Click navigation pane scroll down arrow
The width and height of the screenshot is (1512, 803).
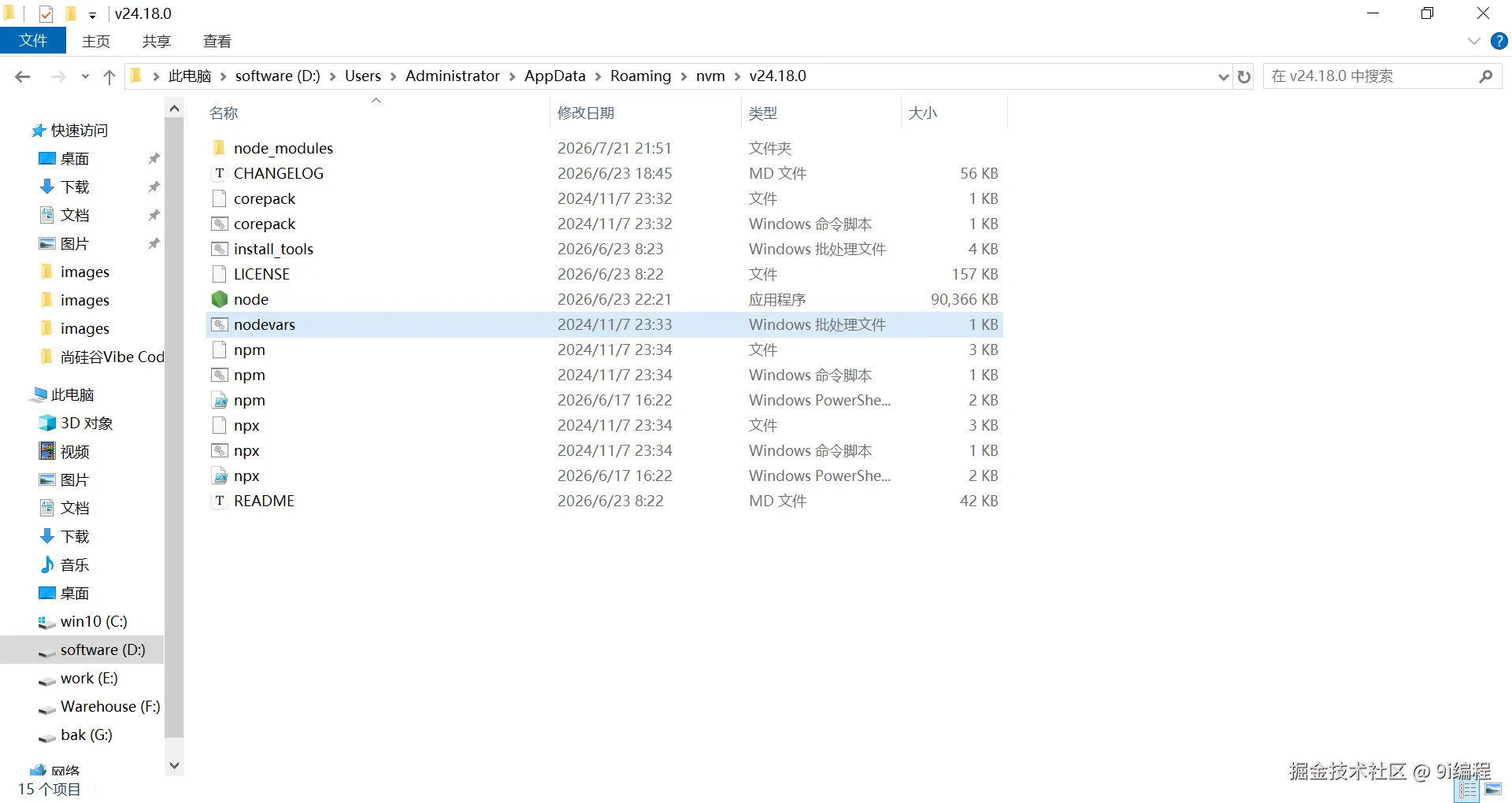(175, 765)
